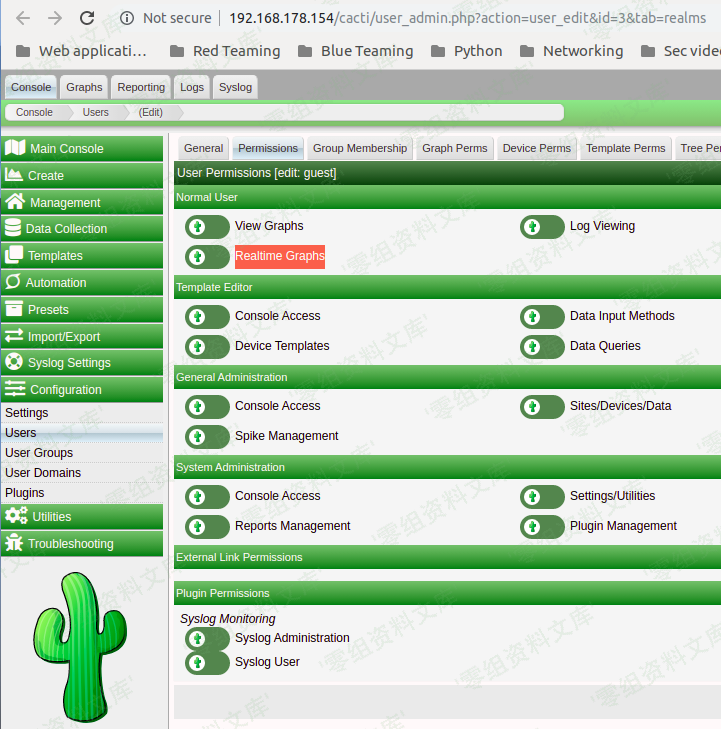
Task: Toggle Syslog Administration permission switch
Action: point(207,639)
